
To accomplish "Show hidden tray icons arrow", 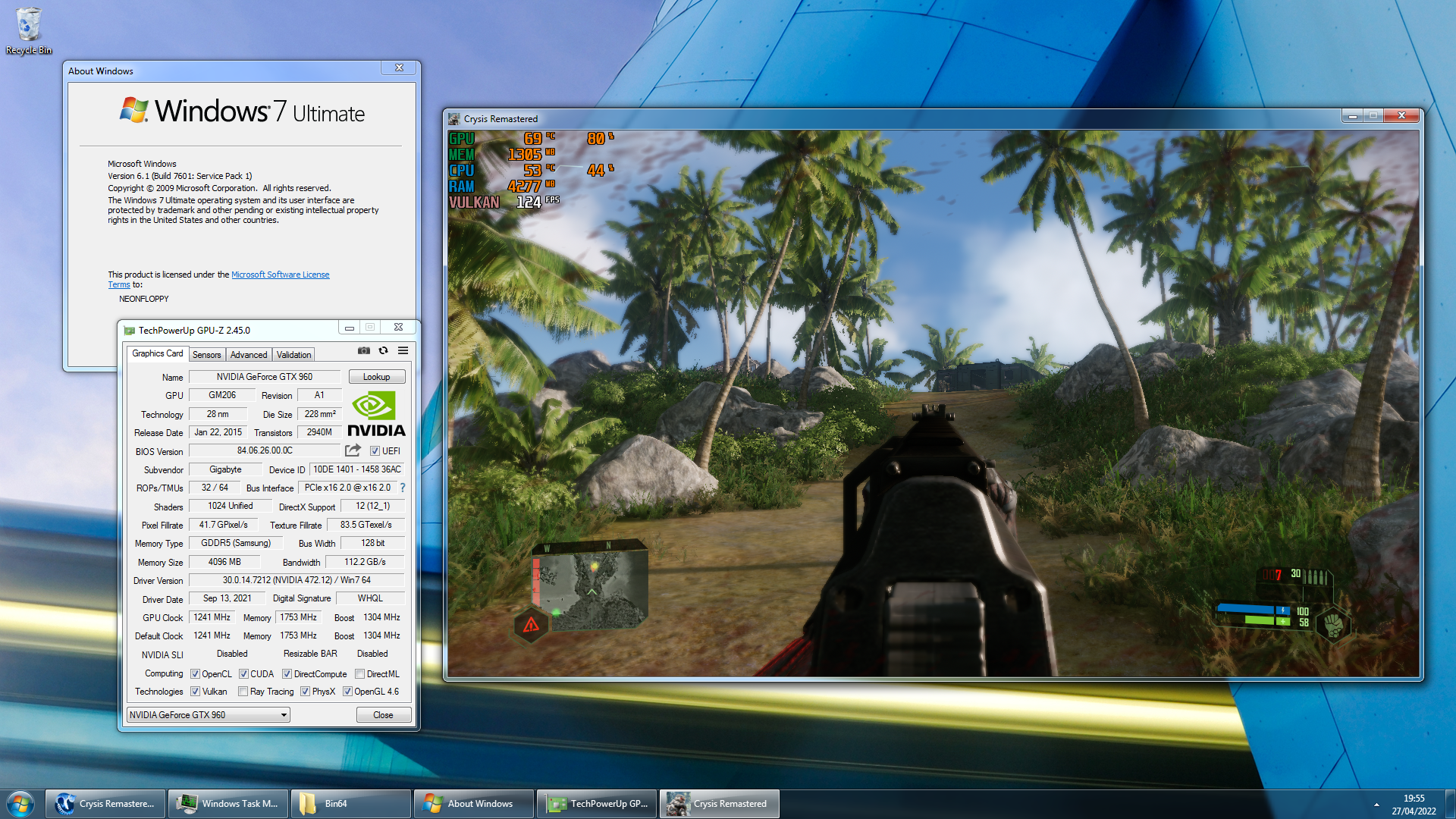I will coord(1376,805).
